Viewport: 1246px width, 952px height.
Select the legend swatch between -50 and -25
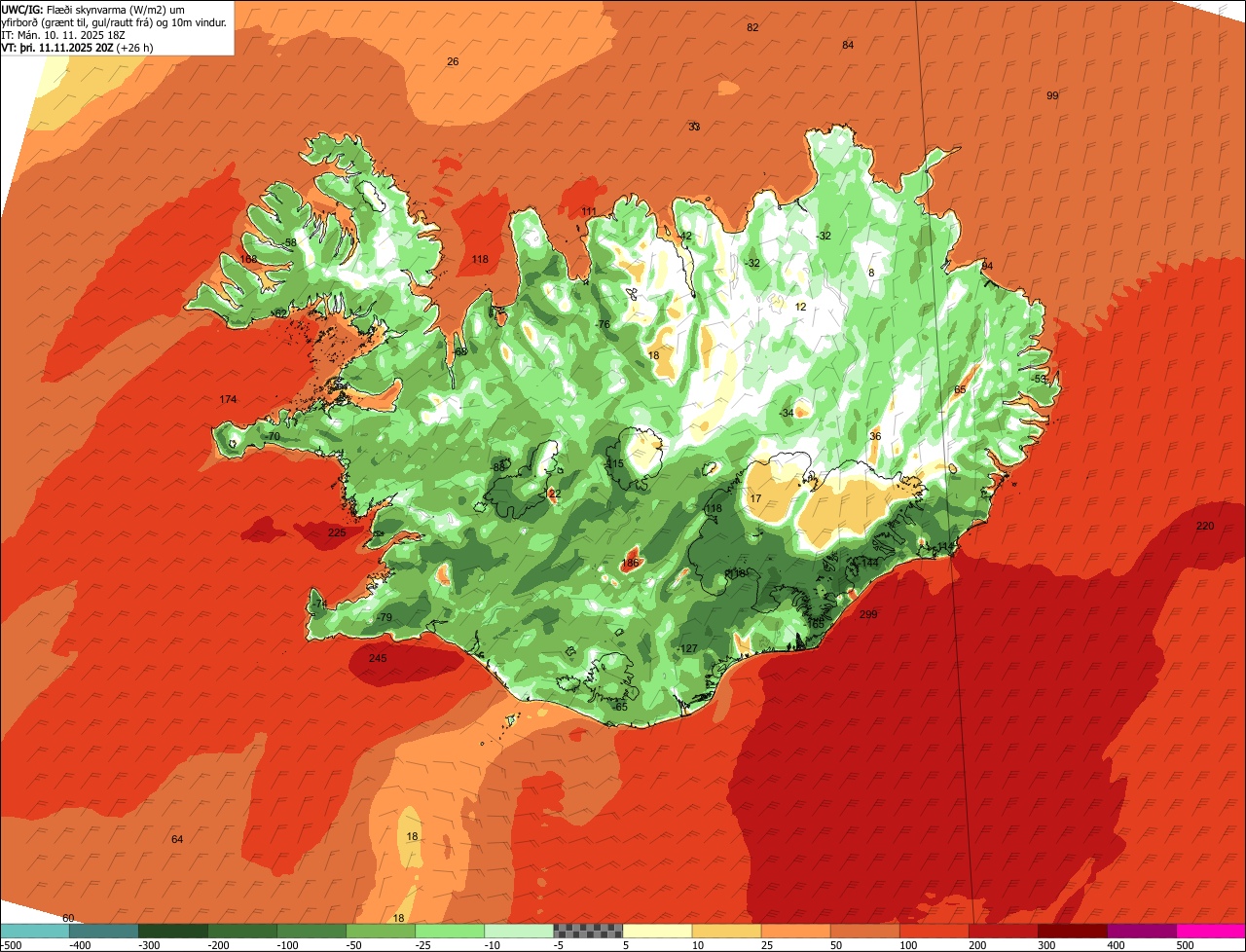point(381,931)
